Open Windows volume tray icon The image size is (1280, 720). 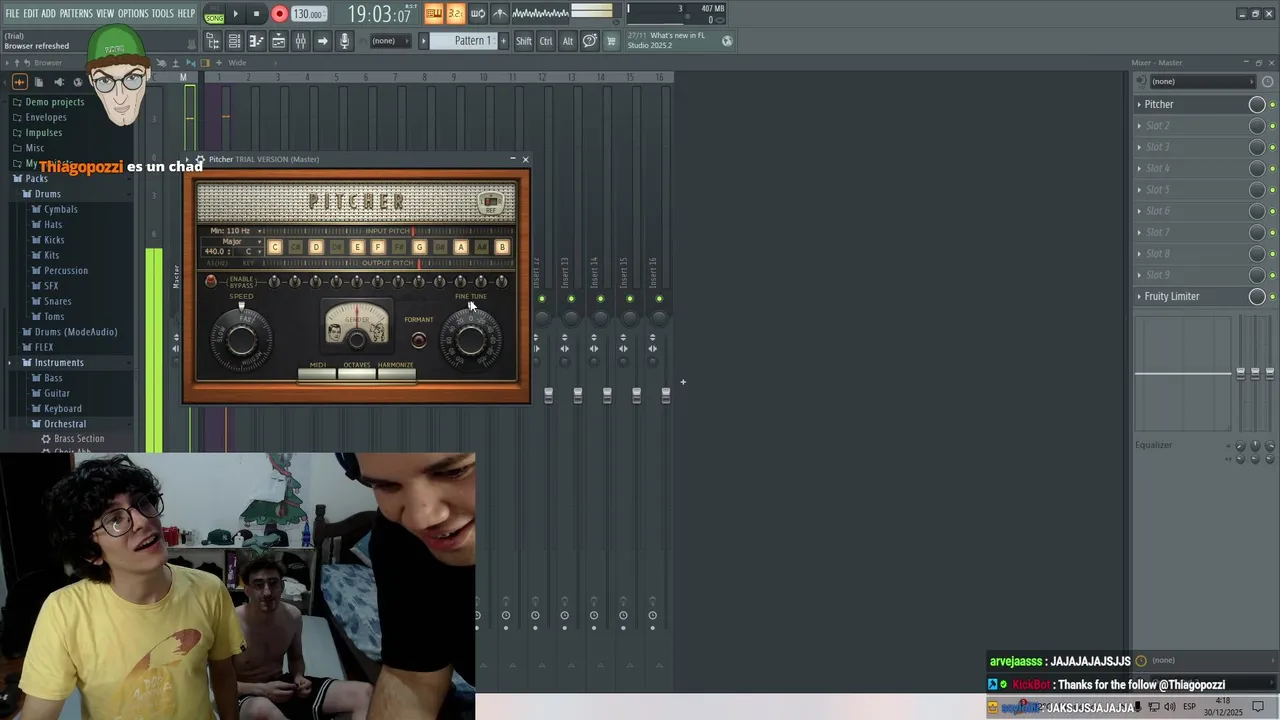[x=1170, y=707]
